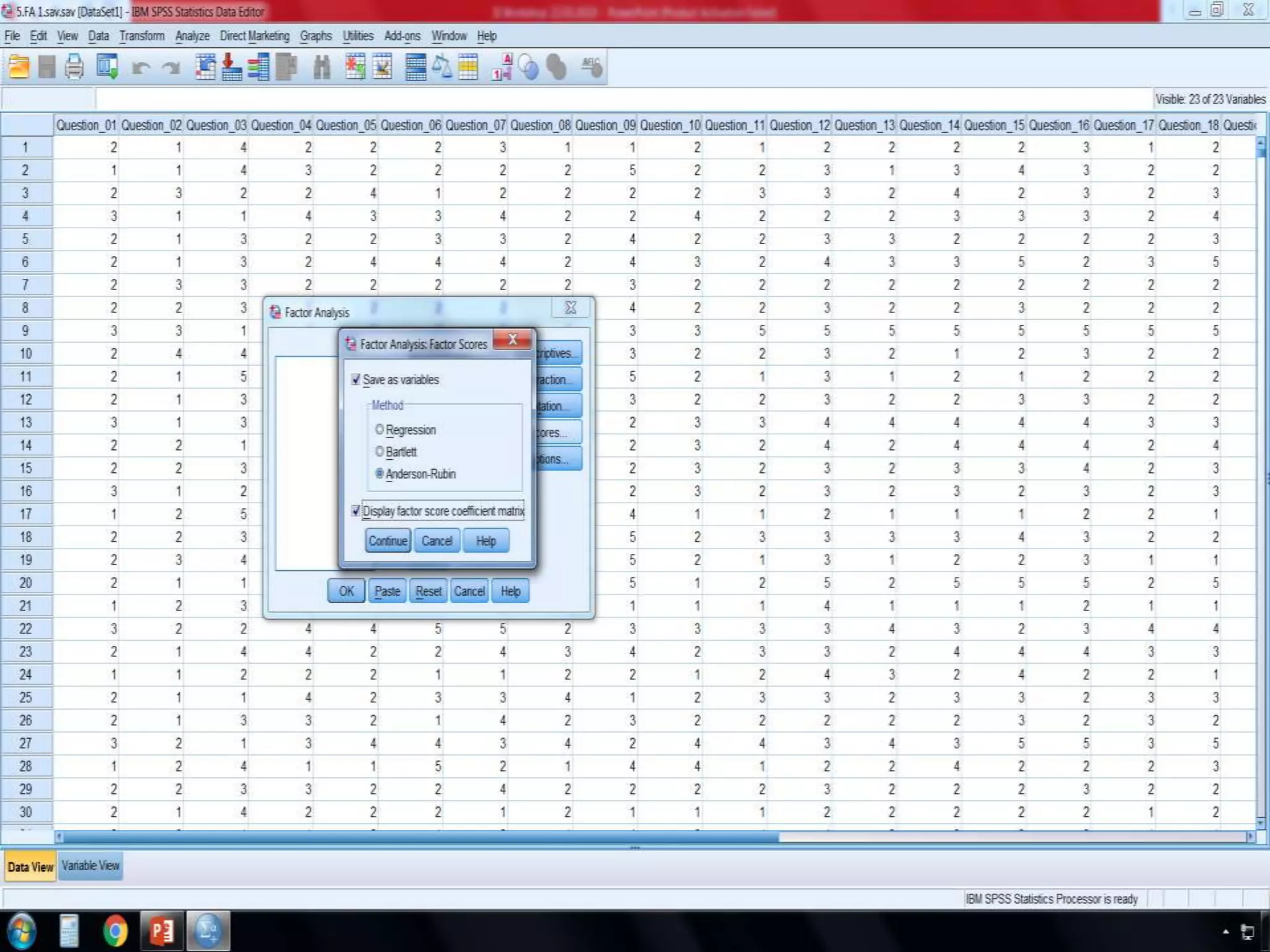
Task: Uncheck the Save as variables checkbox
Action: (356, 379)
